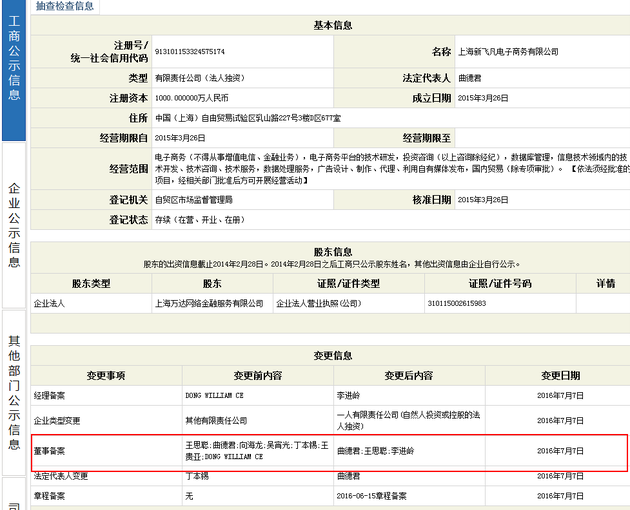The height and width of the screenshot is (510, 630).
Task: Click license type 企业法人营业执照(公司)
Action: coord(319,303)
